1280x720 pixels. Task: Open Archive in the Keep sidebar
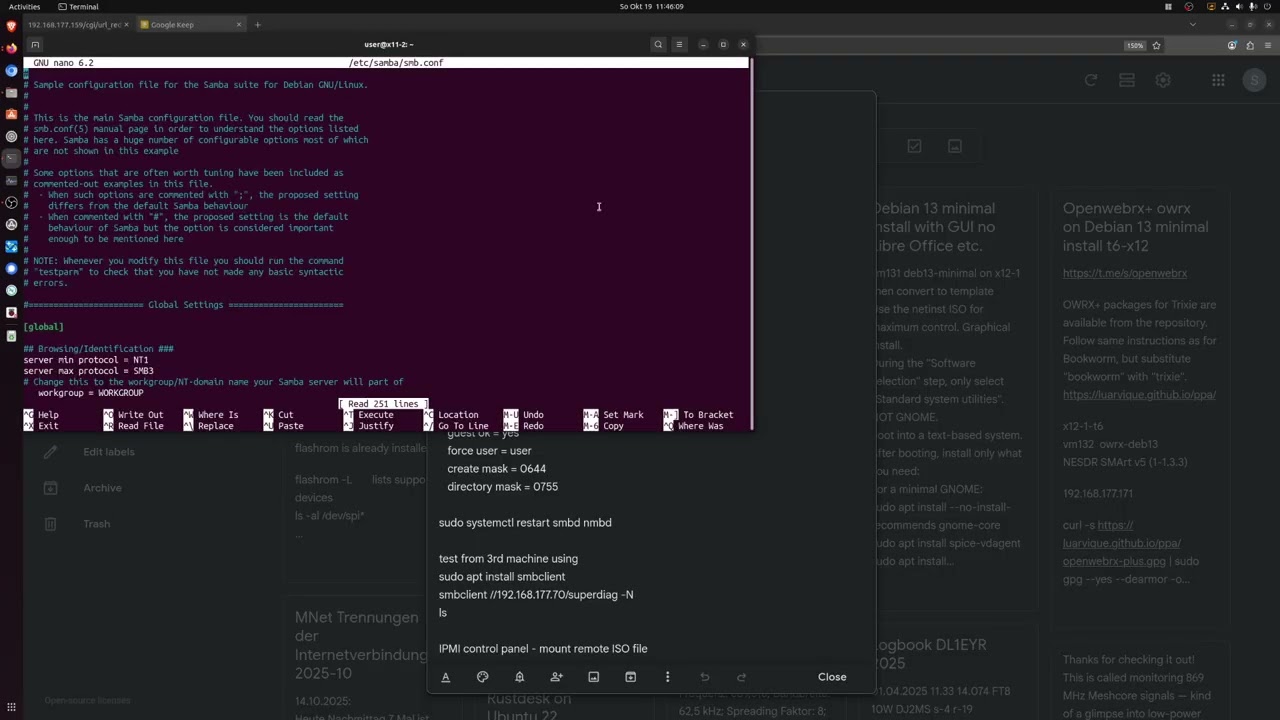pyautogui.click(x=102, y=488)
